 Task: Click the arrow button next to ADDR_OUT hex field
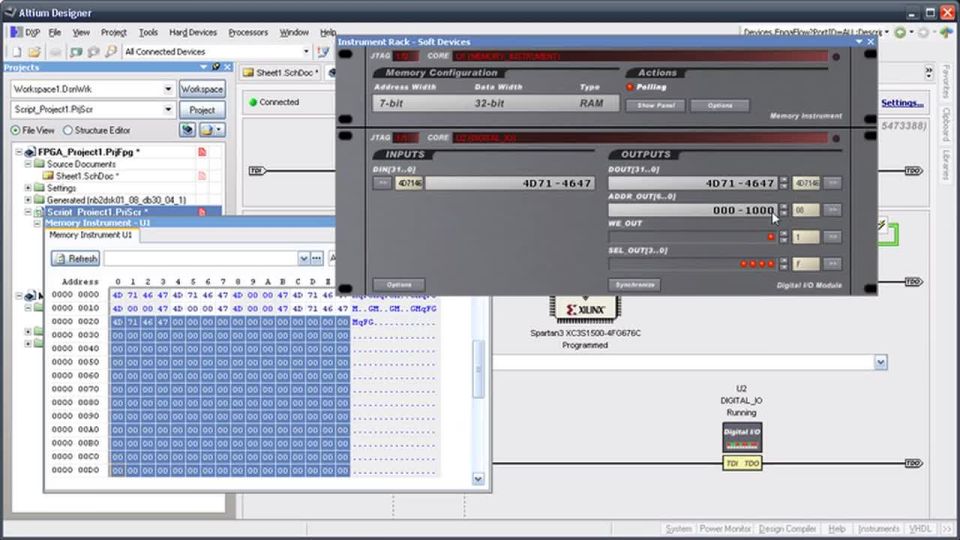(832, 209)
